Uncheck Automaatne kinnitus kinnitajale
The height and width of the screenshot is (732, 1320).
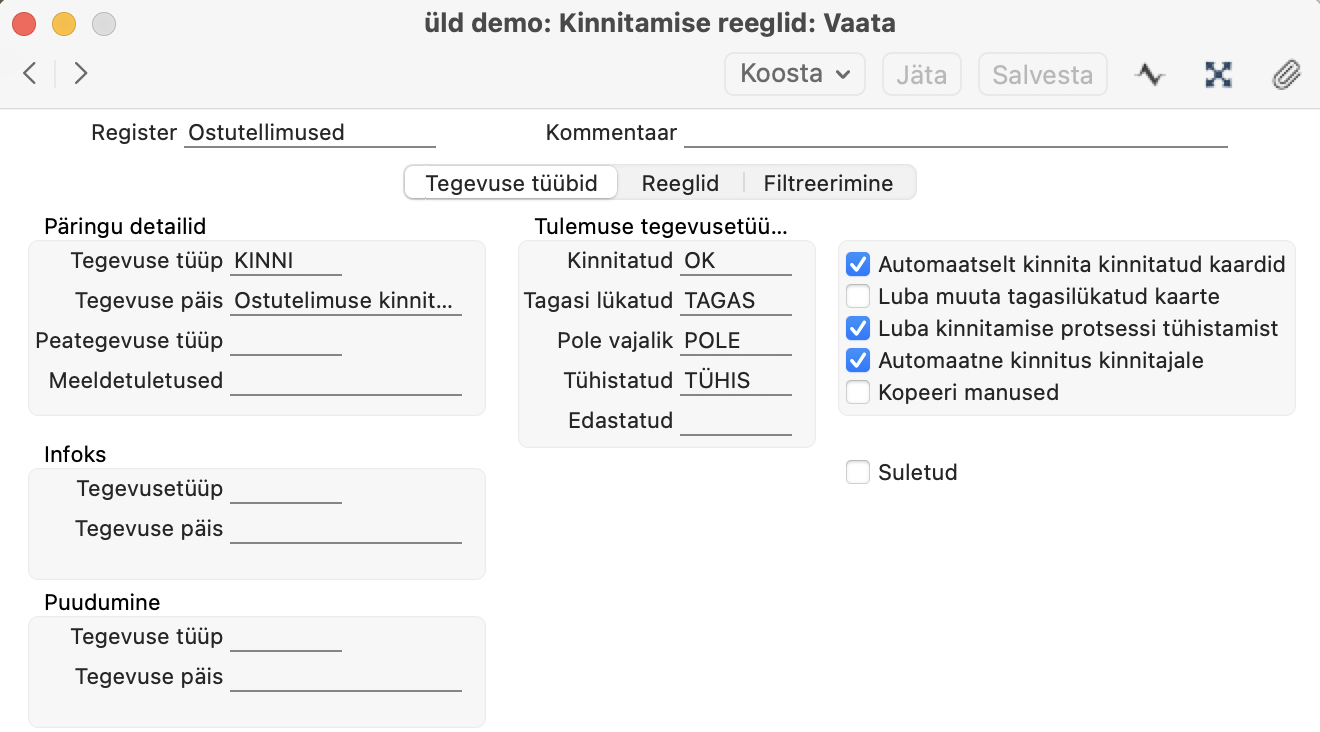pos(858,360)
